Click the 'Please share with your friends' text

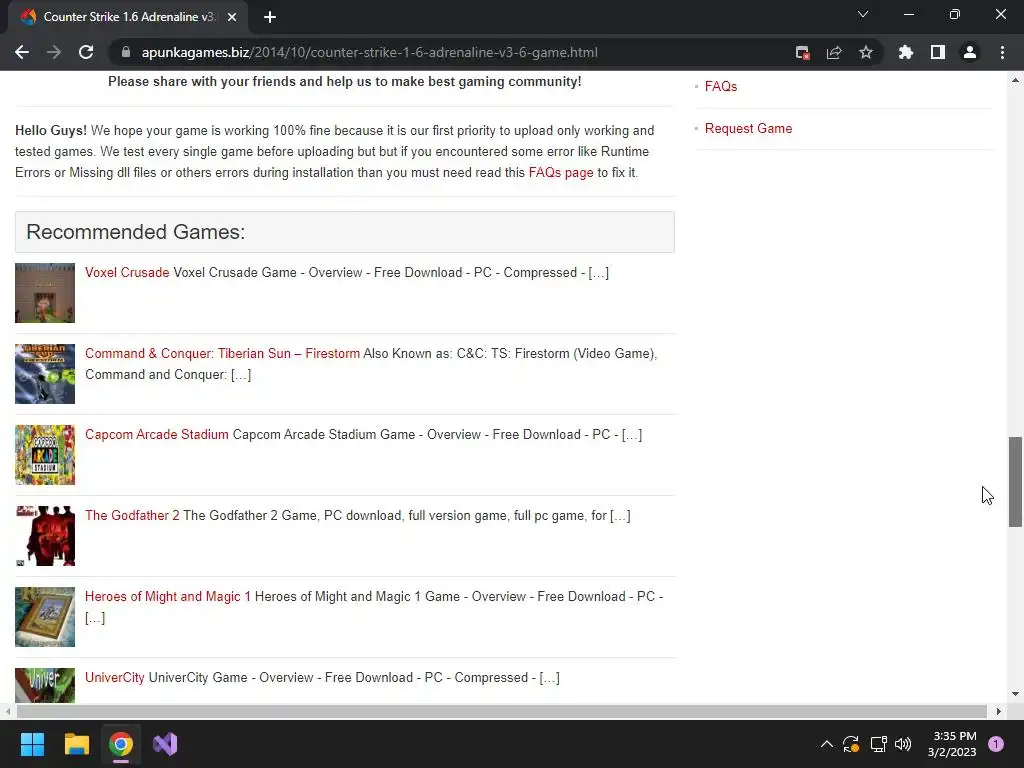(345, 82)
